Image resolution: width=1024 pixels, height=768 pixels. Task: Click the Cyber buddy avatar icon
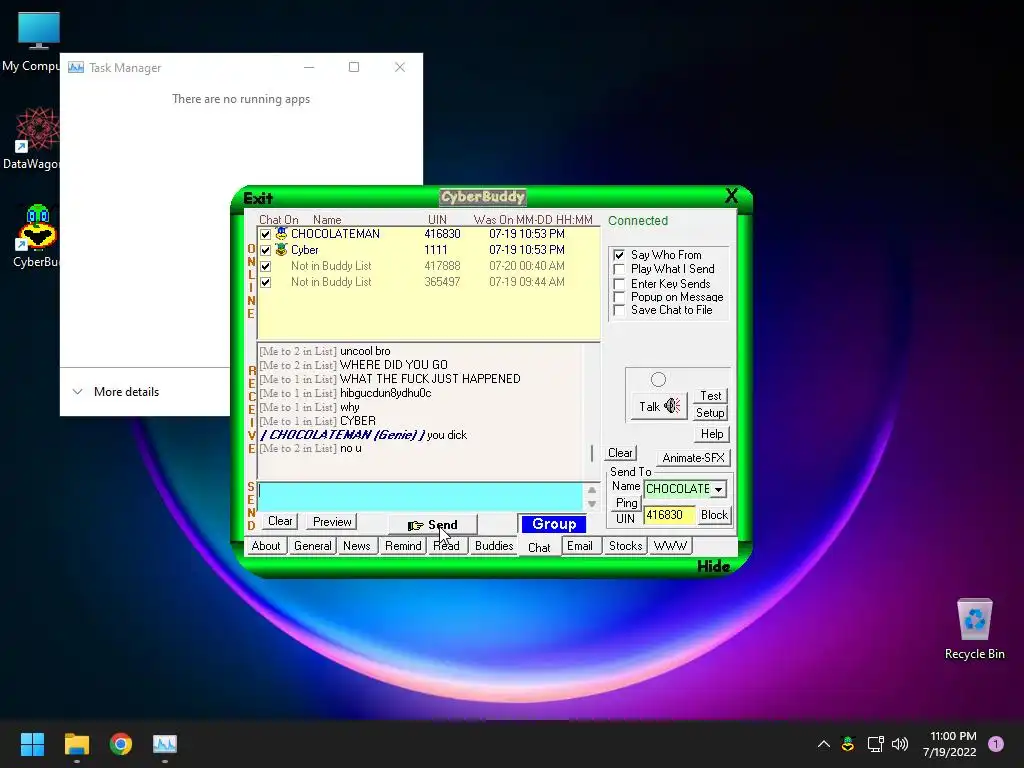coord(281,249)
